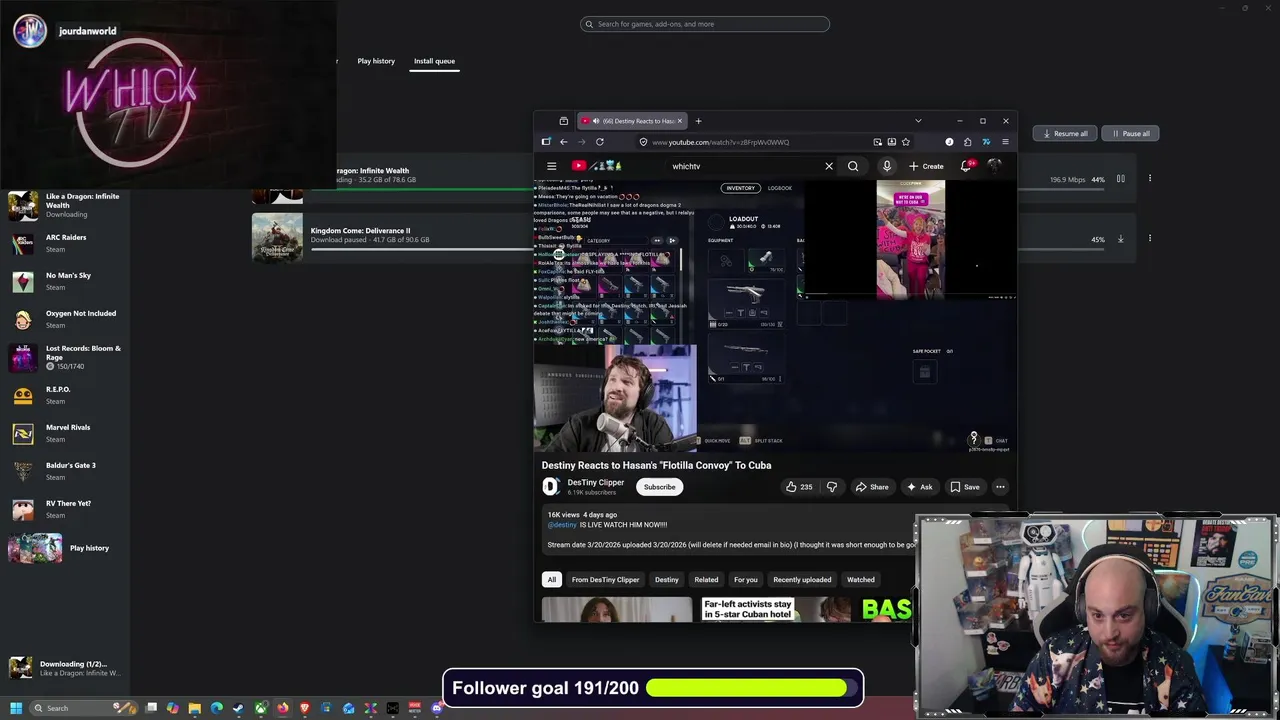The image size is (1280, 720).
Task: Resume the Kingdom Come download at 45%
Action: (1120, 239)
